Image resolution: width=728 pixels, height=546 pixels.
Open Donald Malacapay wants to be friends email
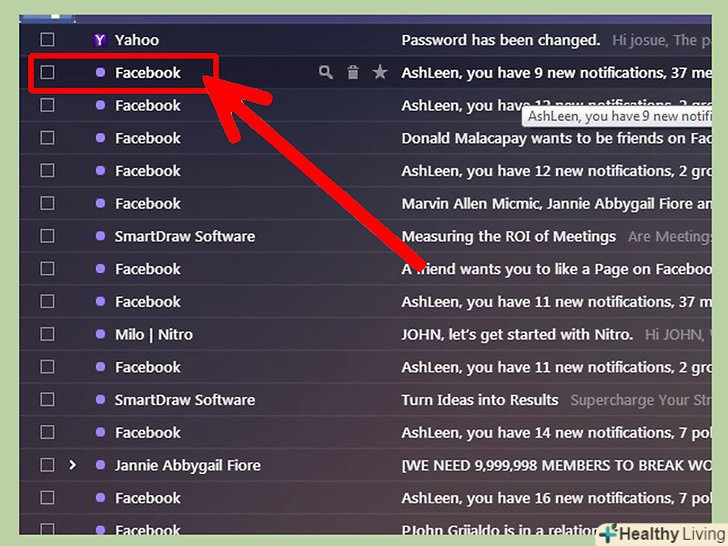pyautogui.click(x=556, y=138)
